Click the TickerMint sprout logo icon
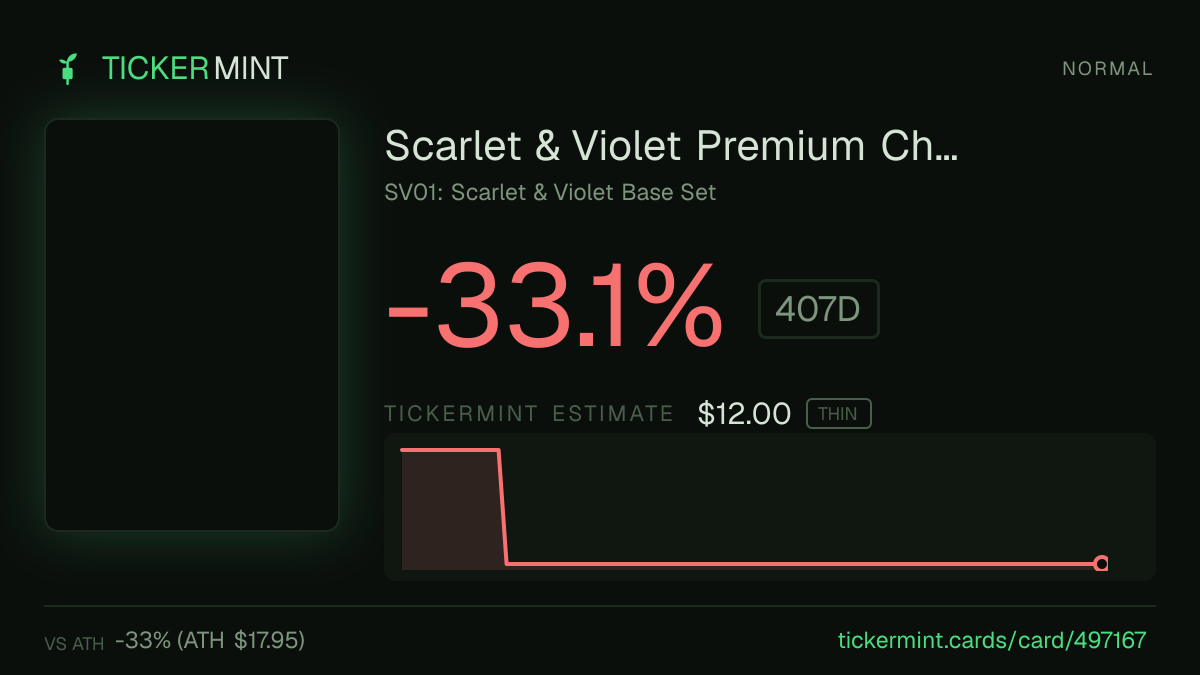This screenshot has width=1200, height=675. pos(68,69)
